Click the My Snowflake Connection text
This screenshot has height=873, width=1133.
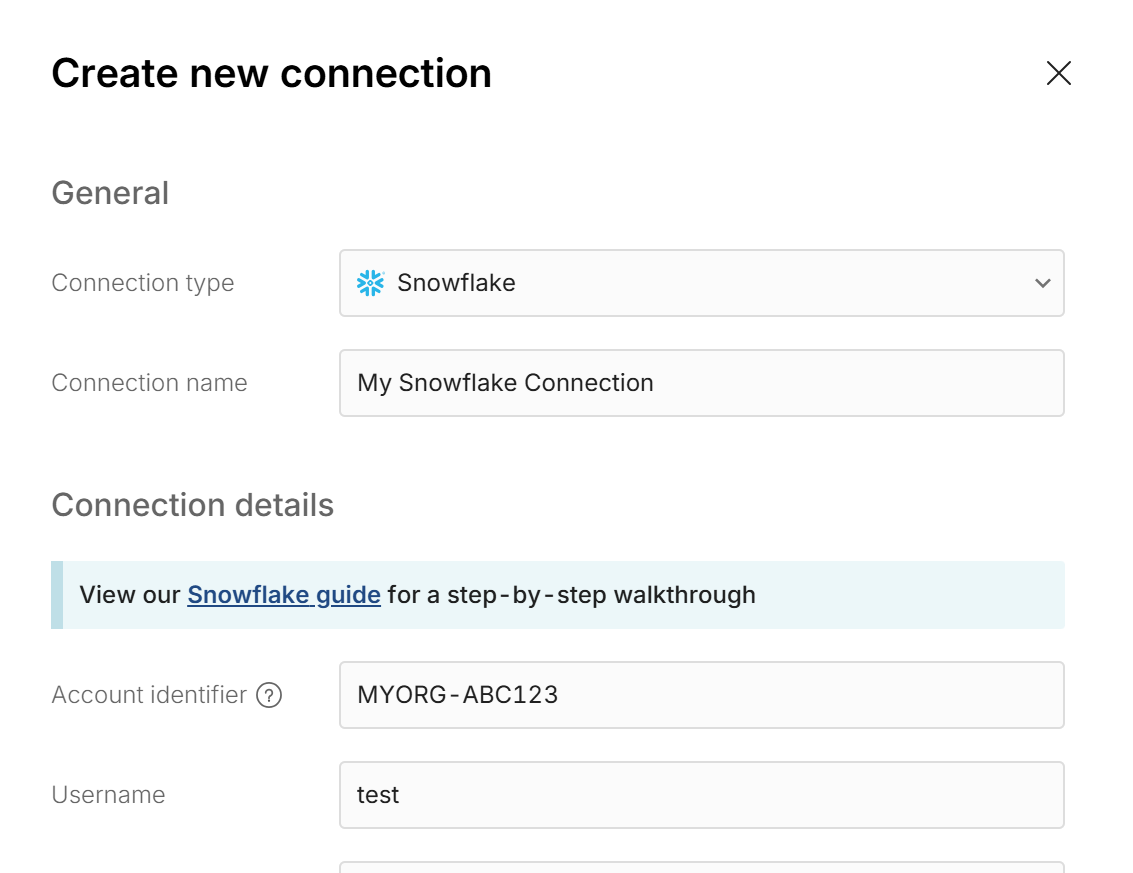coord(505,383)
